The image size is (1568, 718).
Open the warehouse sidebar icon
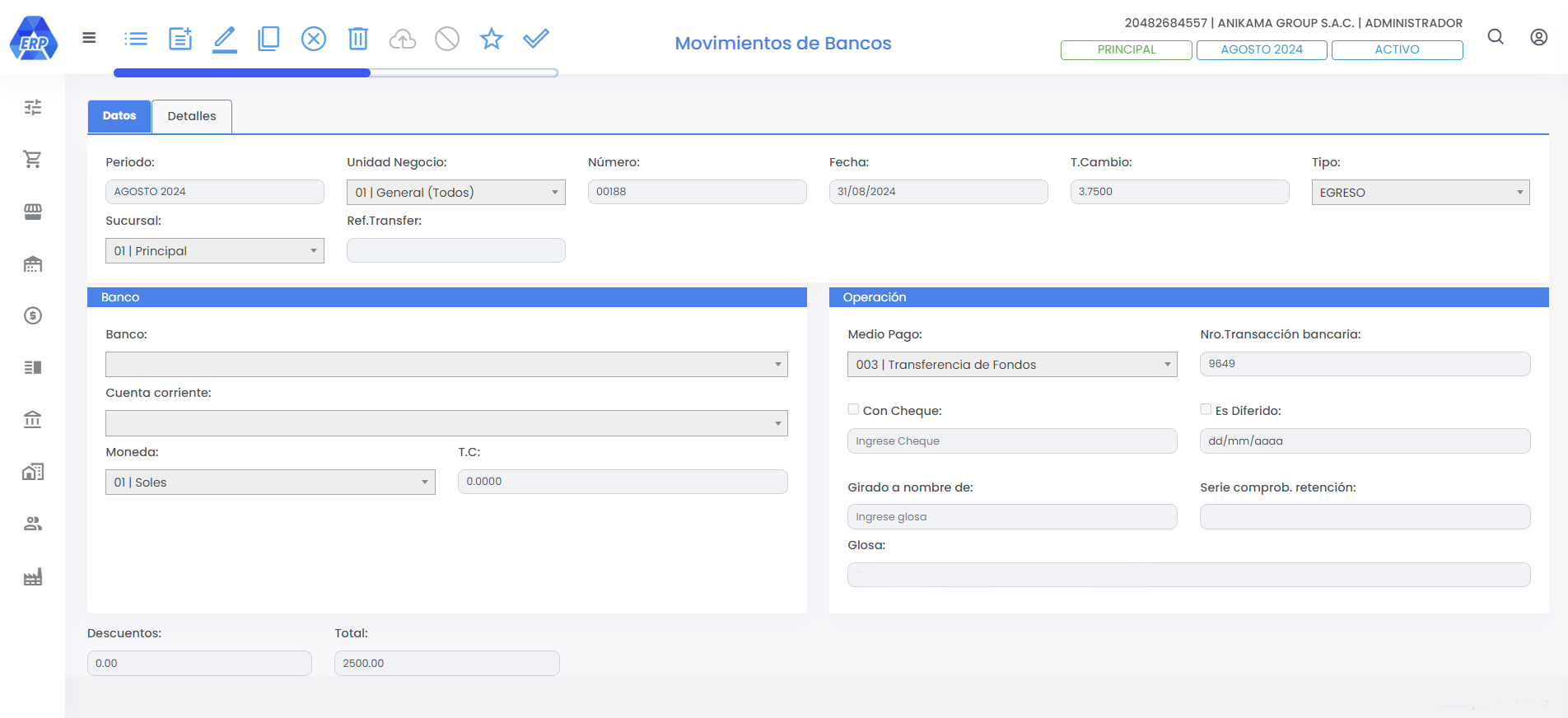[x=33, y=263]
